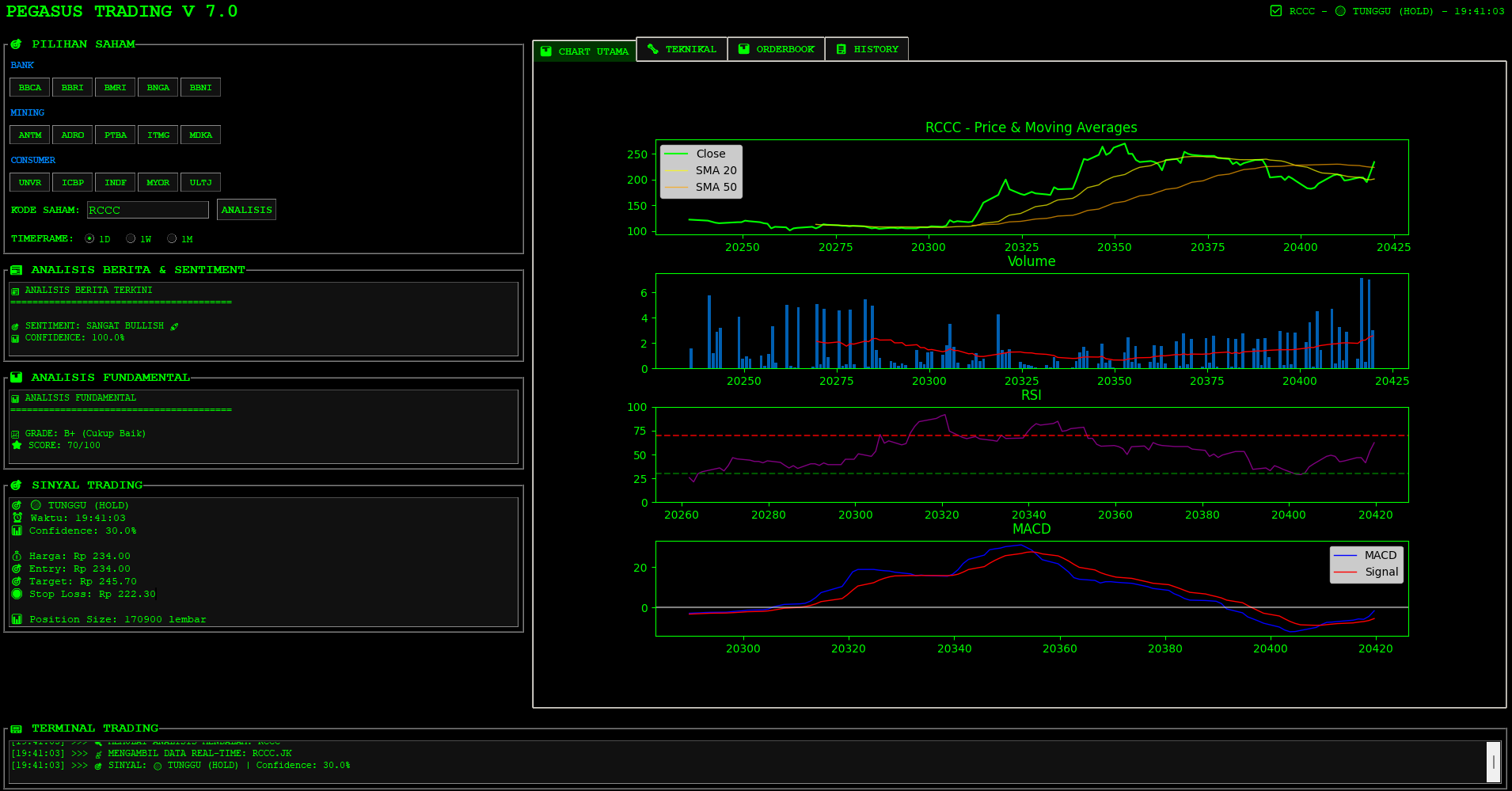Click the wrench icon on Teknikal tab
The image size is (1512, 791).
pyautogui.click(x=652, y=49)
